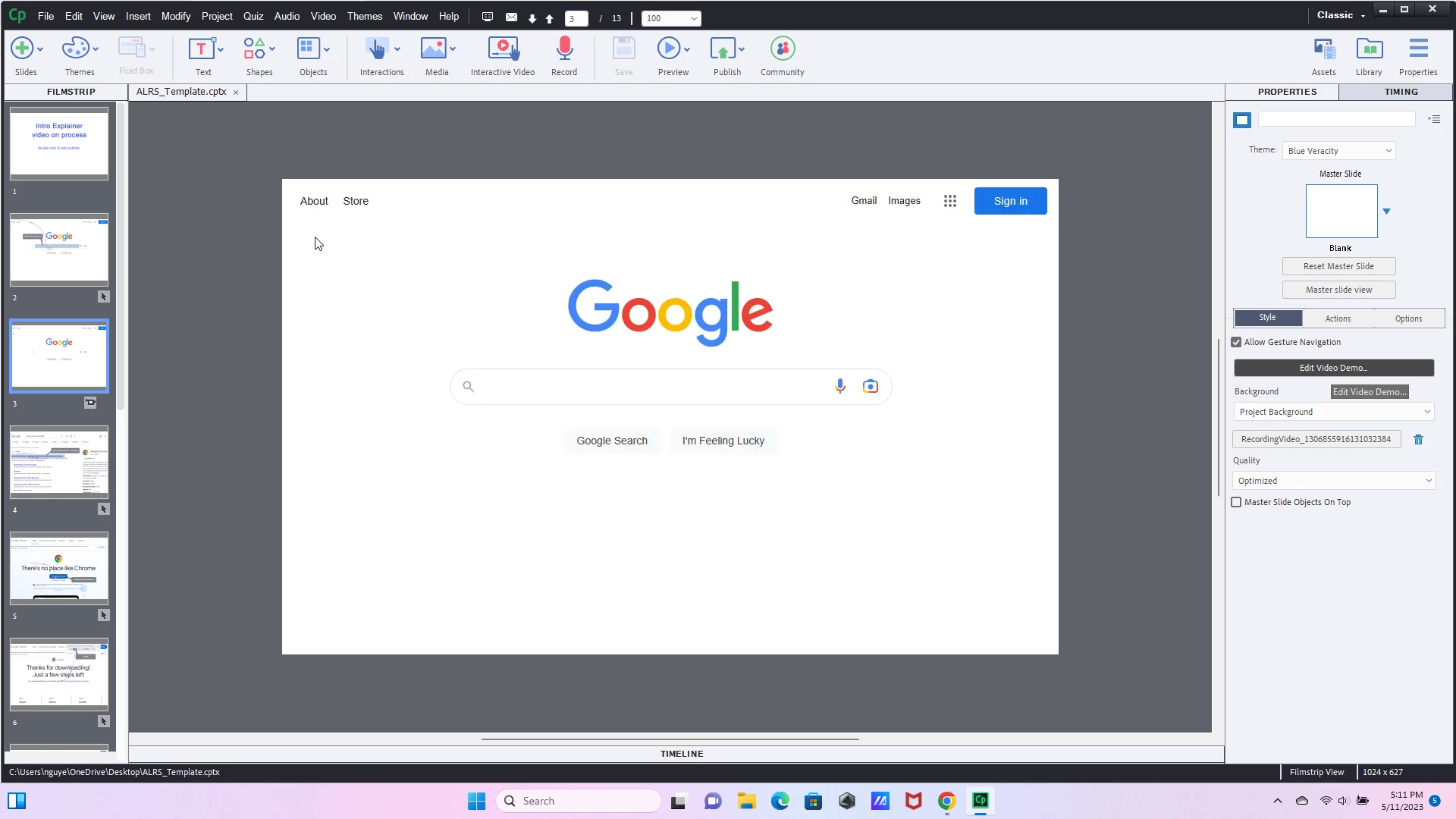Open the Library panel icon

(1369, 50)
